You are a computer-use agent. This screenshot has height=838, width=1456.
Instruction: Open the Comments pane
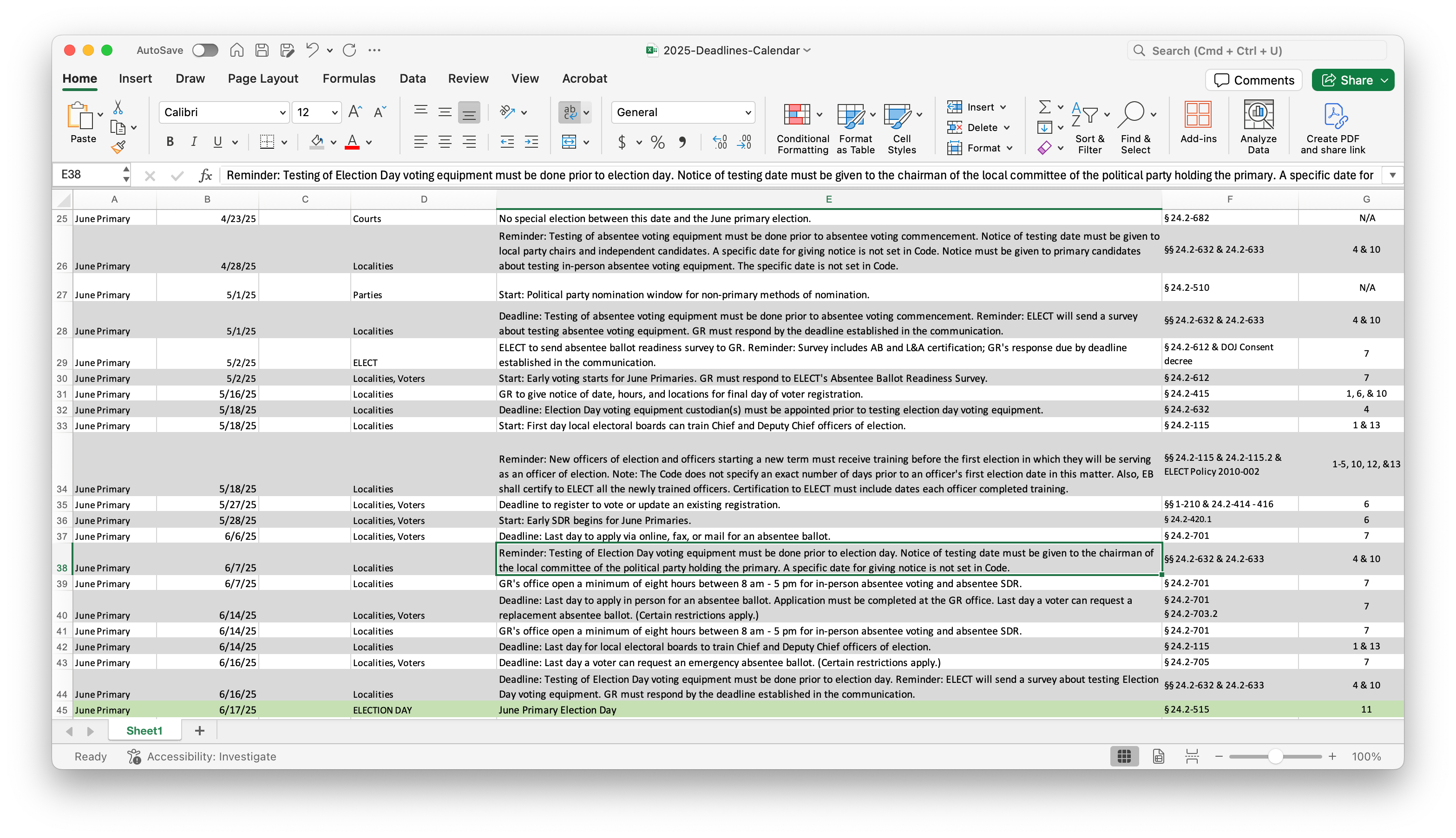coord(1253,80)
